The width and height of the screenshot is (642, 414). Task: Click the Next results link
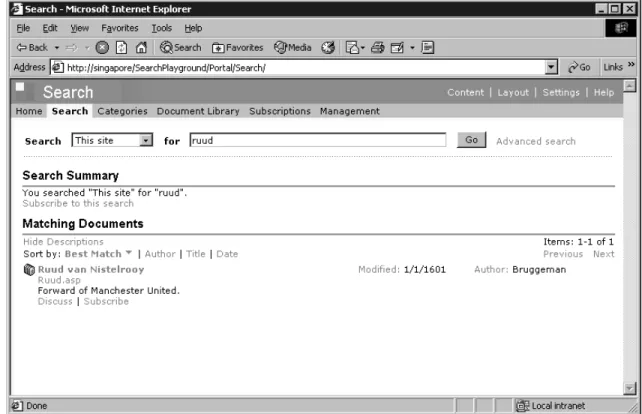604,254
